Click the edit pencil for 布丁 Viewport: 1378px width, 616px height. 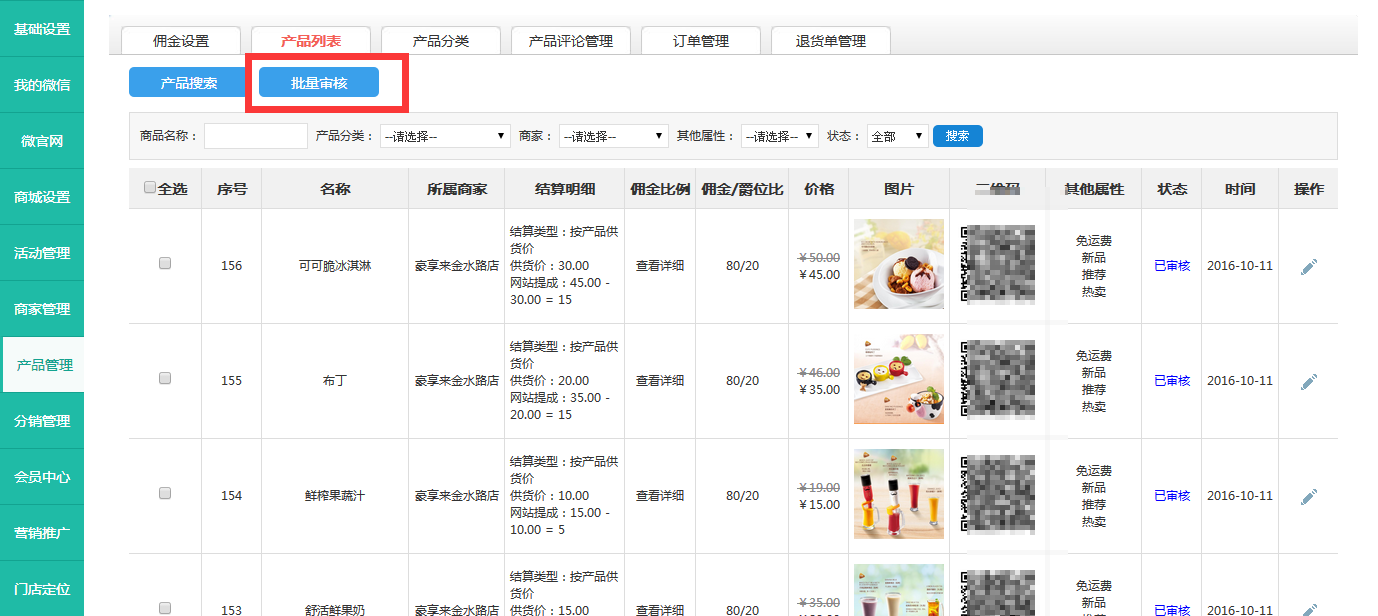coord(1308,381)
